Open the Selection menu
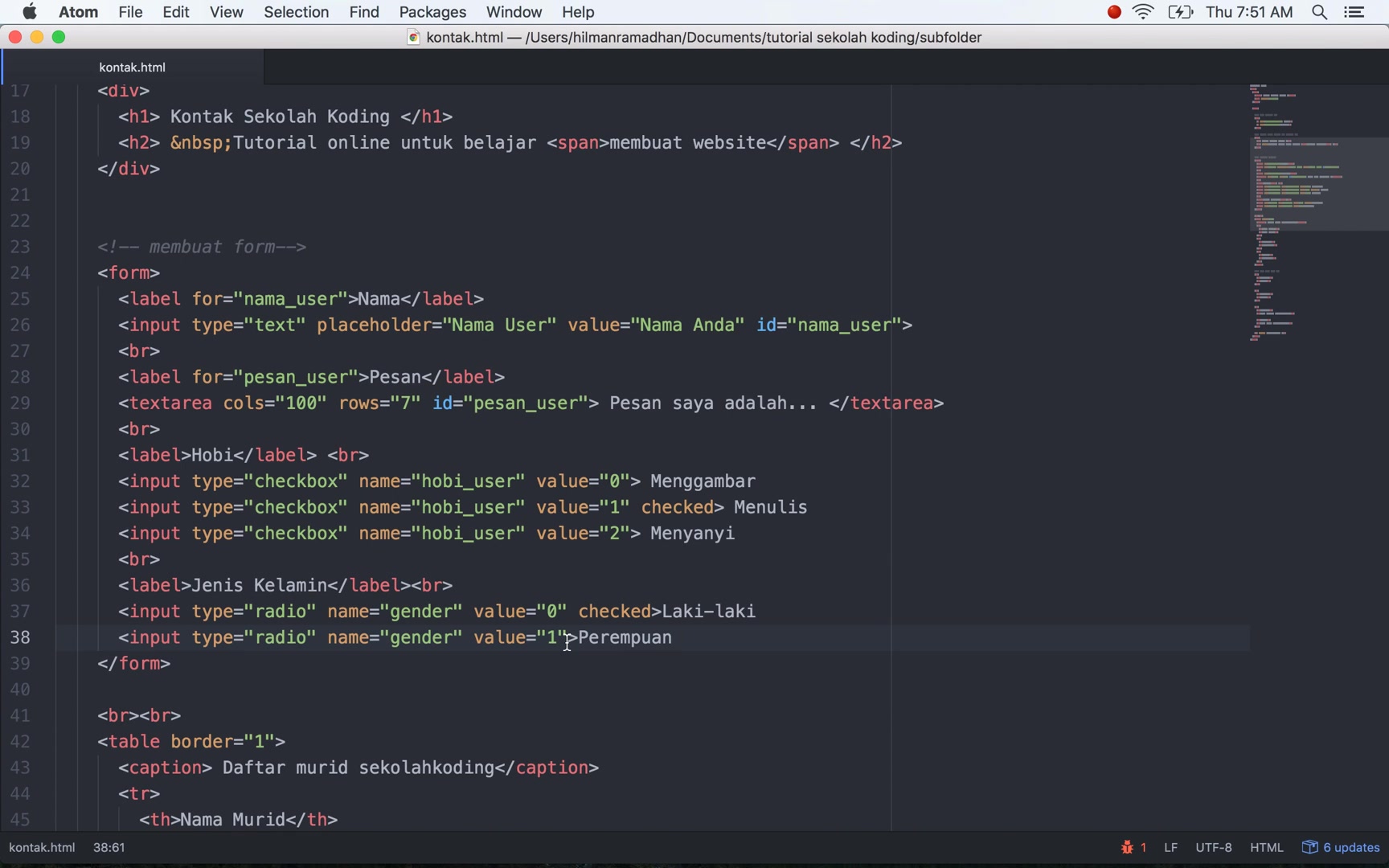1389x868 pixels. [296, 12]
